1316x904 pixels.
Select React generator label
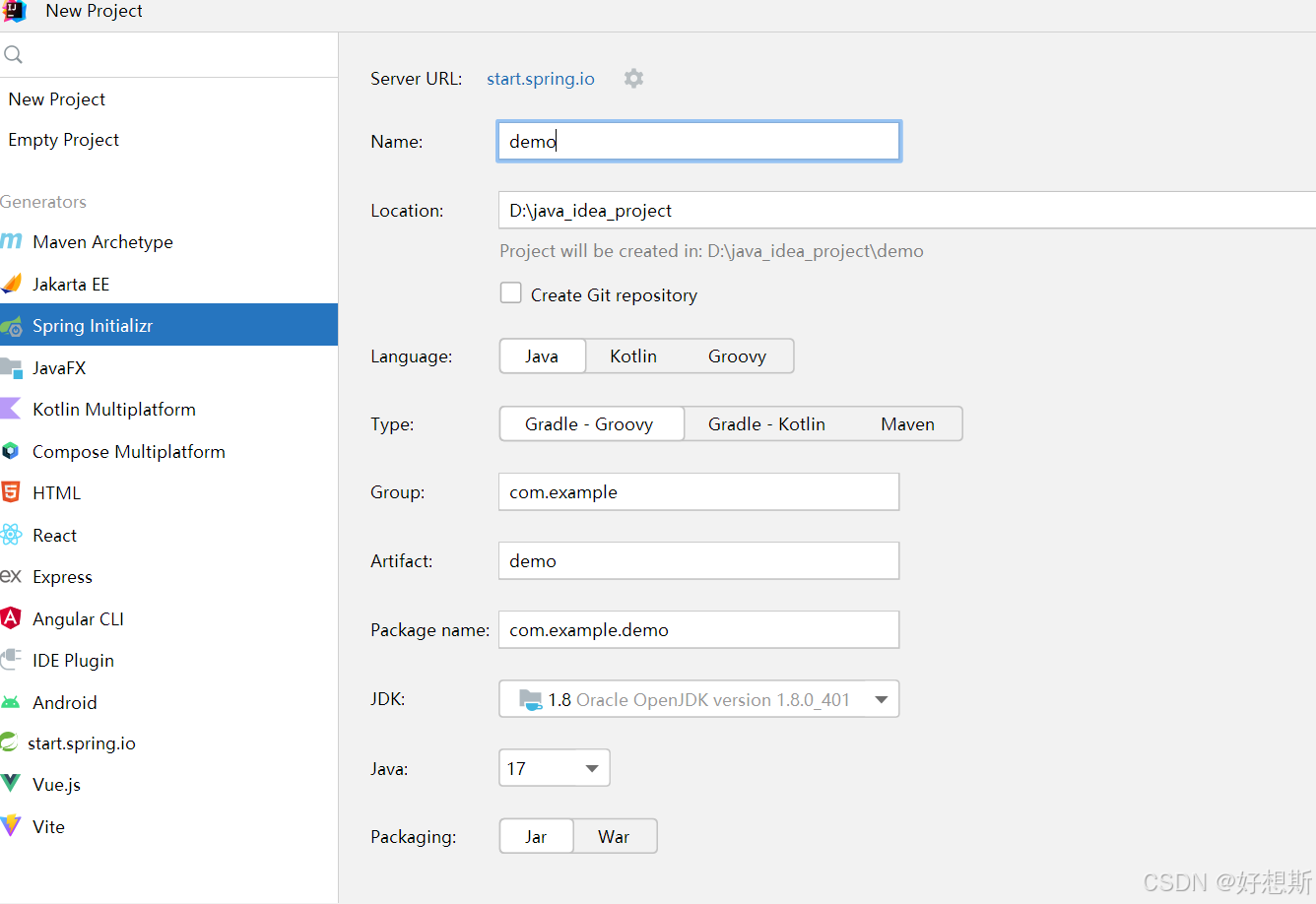coord(55,536)
